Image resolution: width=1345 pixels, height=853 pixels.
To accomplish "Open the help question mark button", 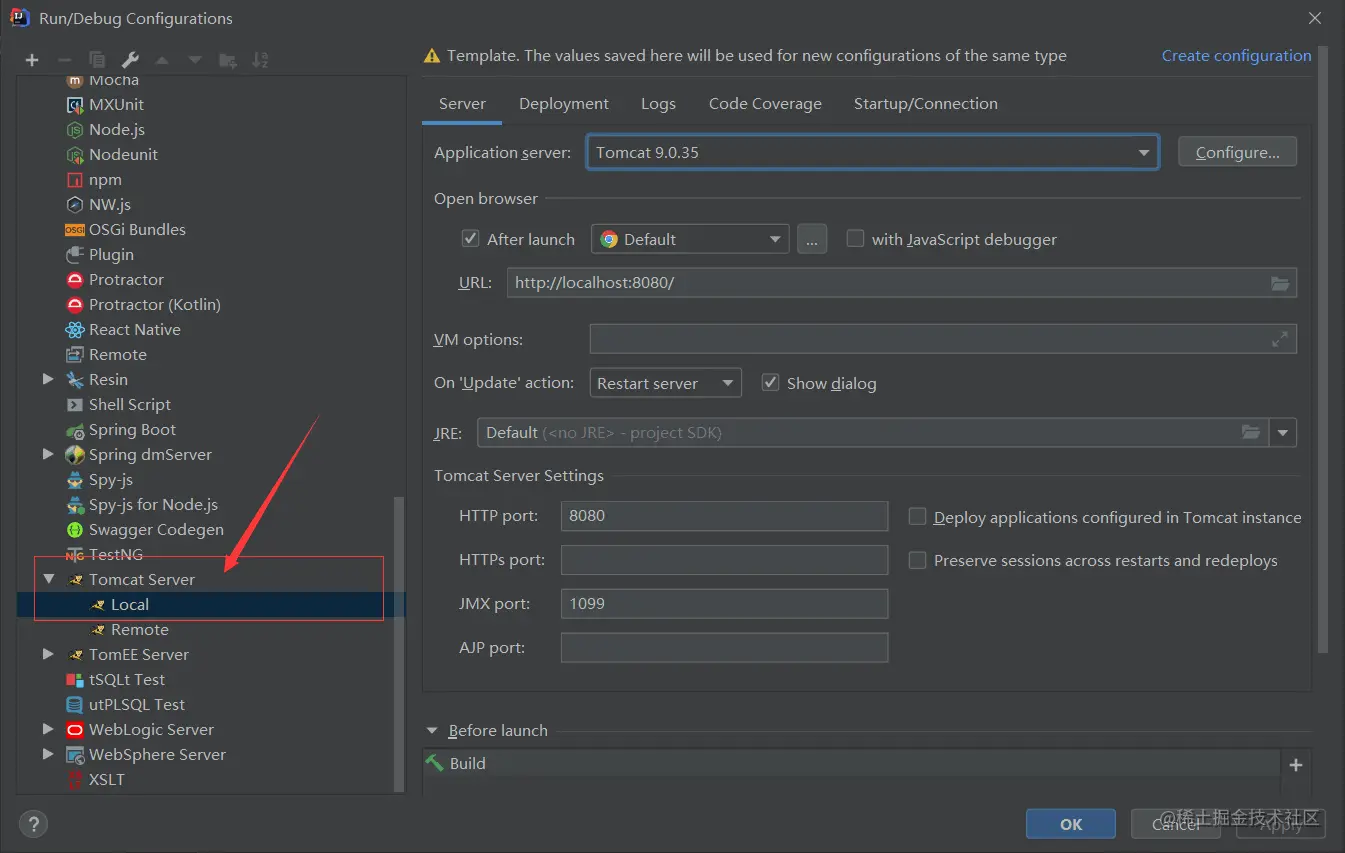I will click(33, 824).
